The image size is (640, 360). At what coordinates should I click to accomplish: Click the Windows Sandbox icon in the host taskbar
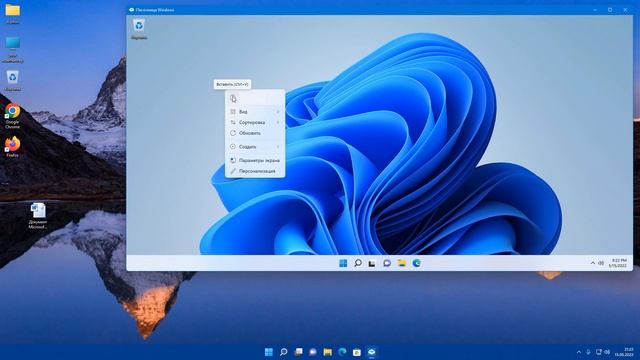pyautogui.click(x=371, y=352)
